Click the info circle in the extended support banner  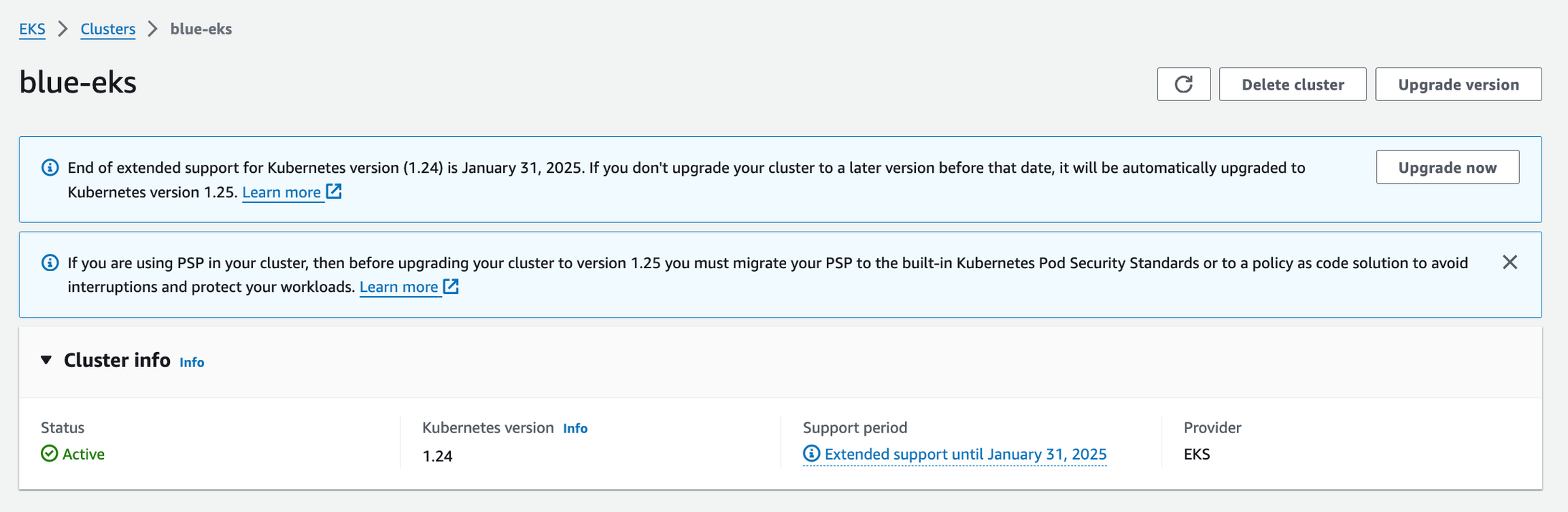pyautogui.click(x=49, y=167)
